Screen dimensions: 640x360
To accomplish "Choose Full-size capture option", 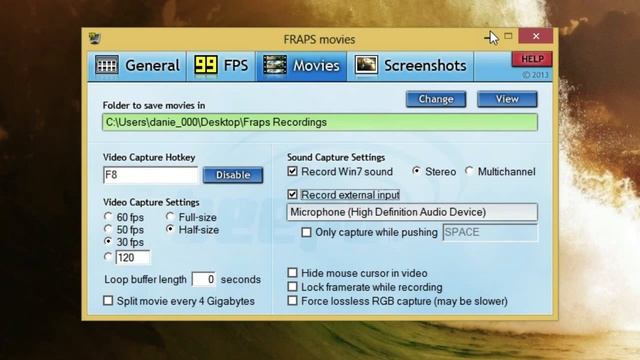I will [x=170, y=216].
